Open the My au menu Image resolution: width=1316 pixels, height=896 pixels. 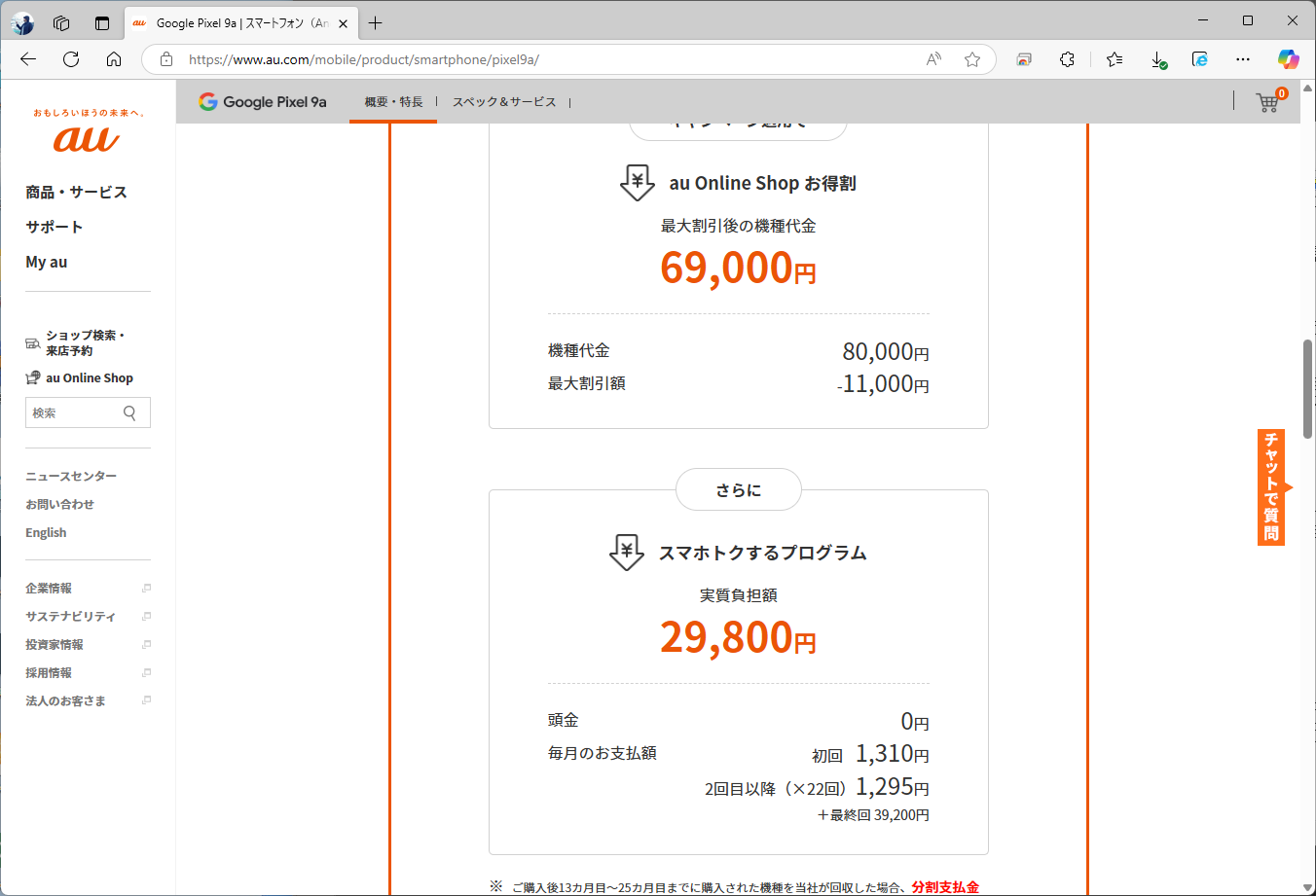click(x=46, y=262)
